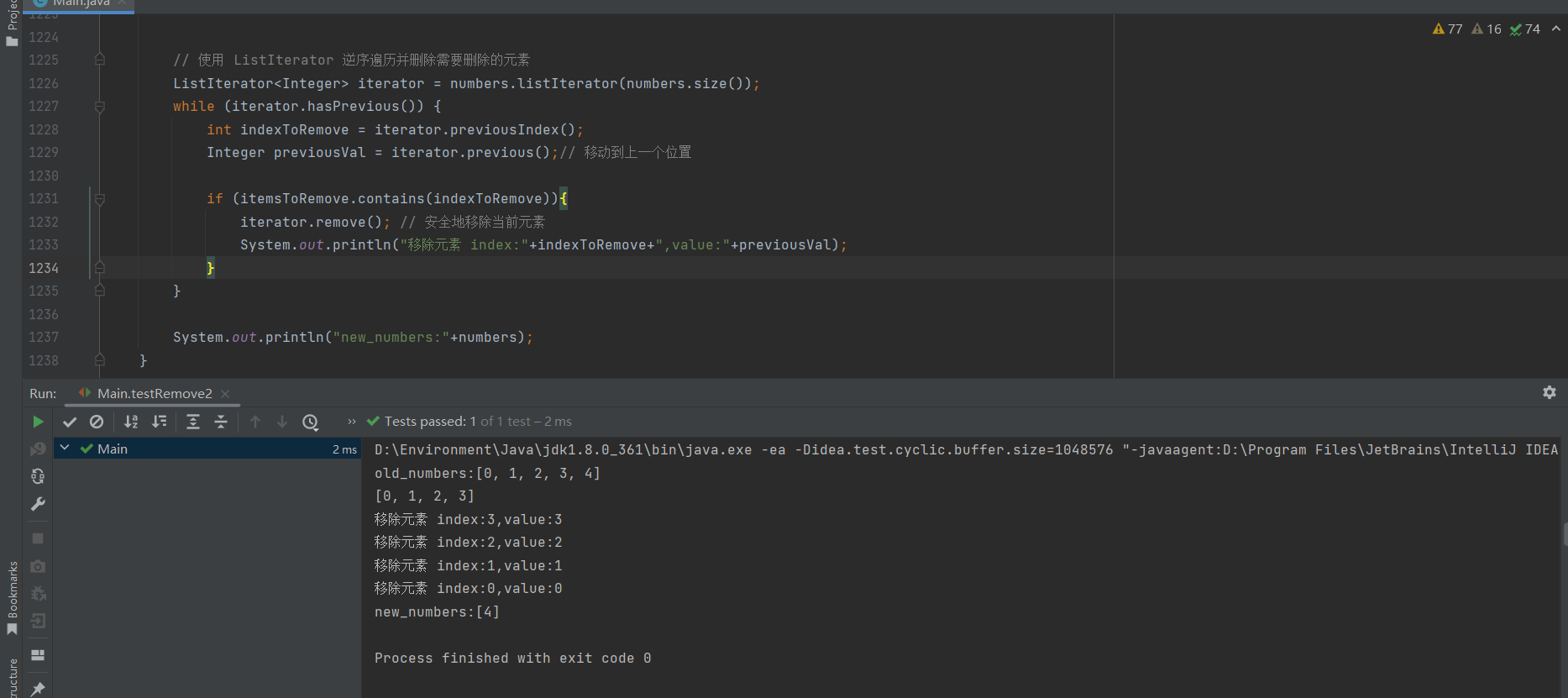Go to previous failed test arrow
Image resolution: width=1568 pixels, height=698 pixels.
tap(255, 422)
